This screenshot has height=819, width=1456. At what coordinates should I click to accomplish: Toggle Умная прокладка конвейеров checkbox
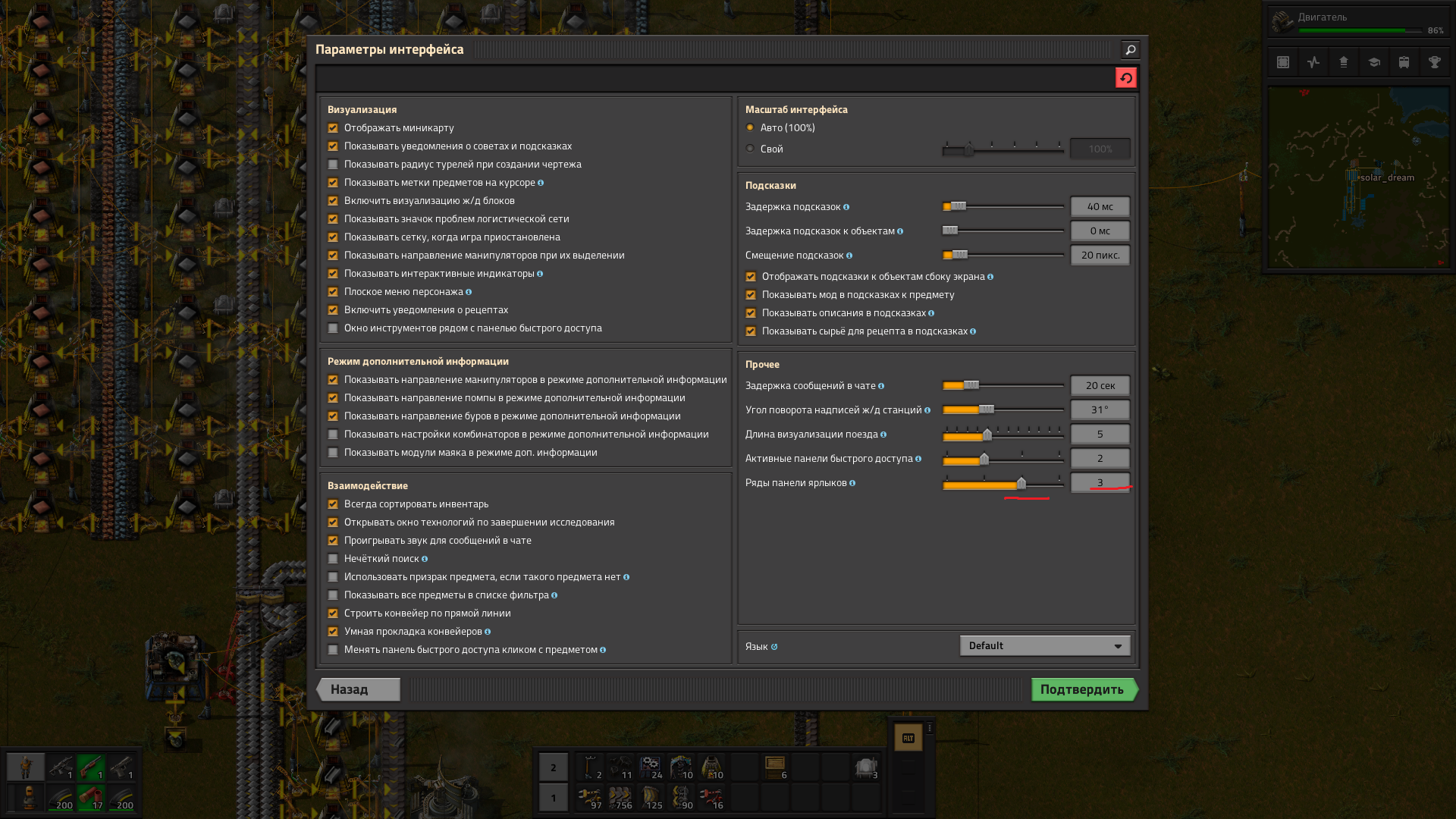pos(333,632)
